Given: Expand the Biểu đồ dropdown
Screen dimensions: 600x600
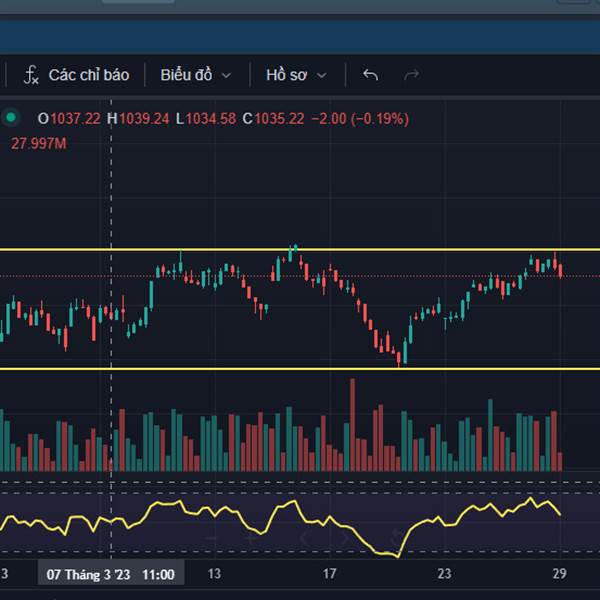Looking at the screenshot, I should (x=195, y=75).
